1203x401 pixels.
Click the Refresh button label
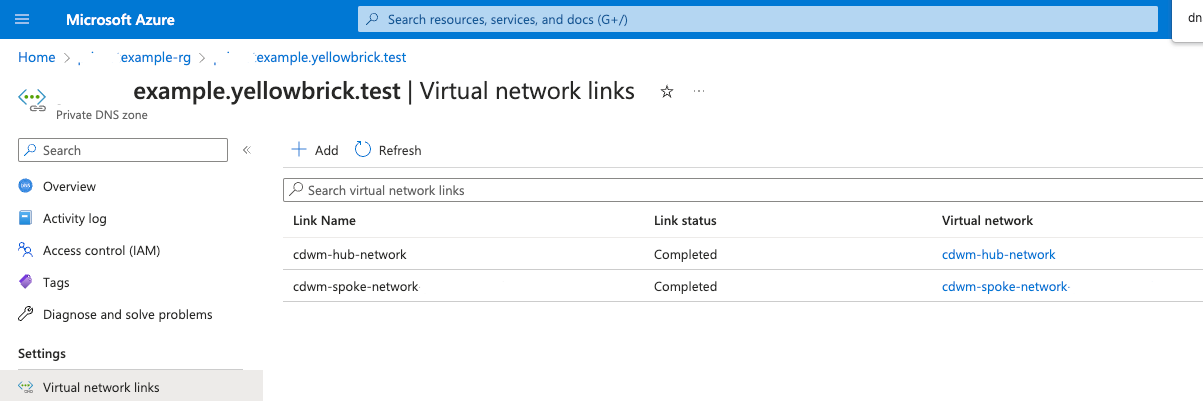(x=400, y=150)
